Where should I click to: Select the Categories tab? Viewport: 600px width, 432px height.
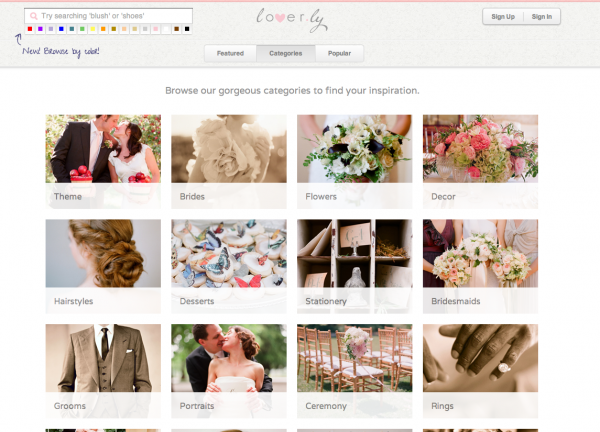(x=286, y=53)
